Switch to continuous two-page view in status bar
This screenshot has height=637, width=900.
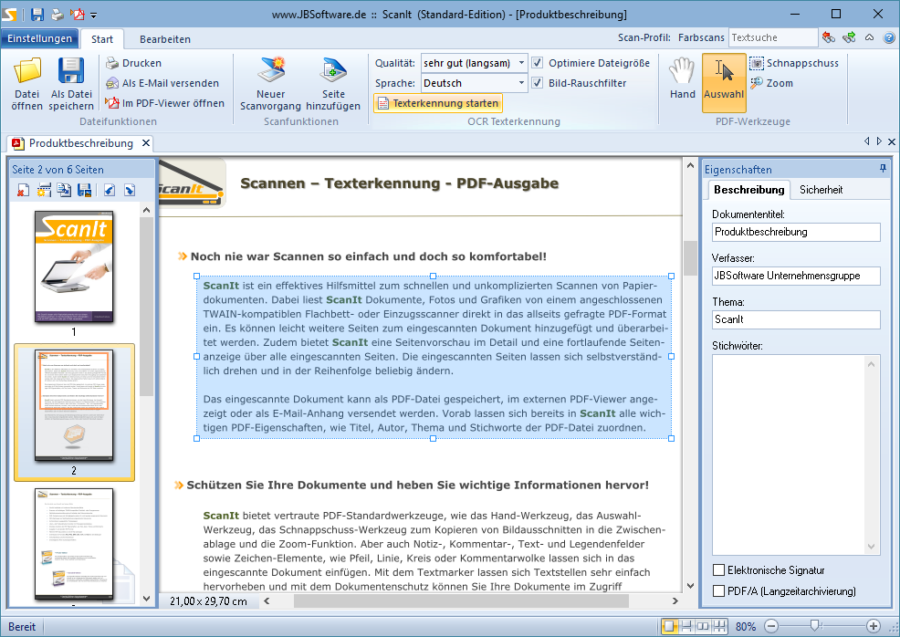(719, 626)
